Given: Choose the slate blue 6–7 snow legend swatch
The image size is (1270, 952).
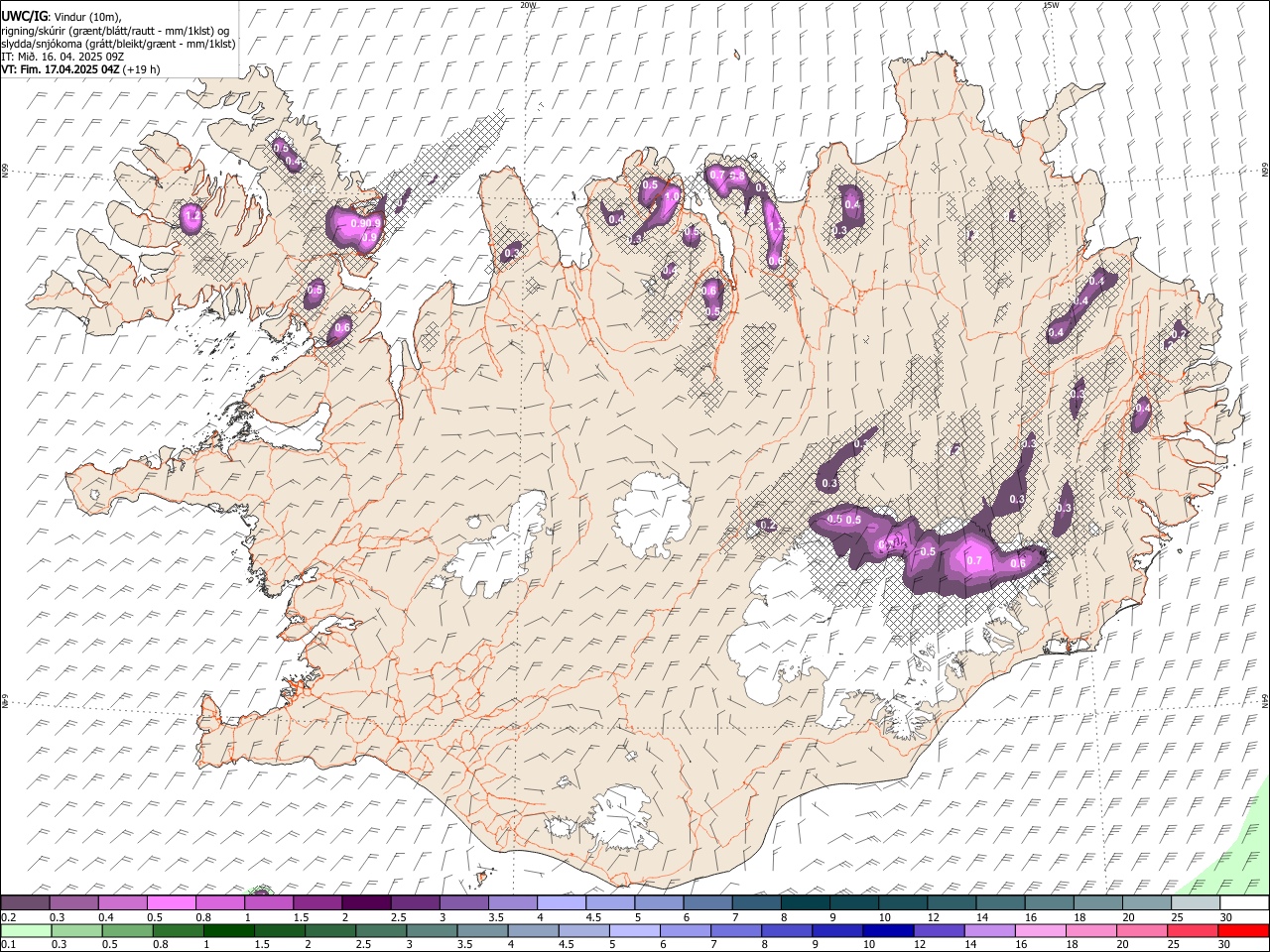Looking at the screenshot, I should (x=707, y=902).
